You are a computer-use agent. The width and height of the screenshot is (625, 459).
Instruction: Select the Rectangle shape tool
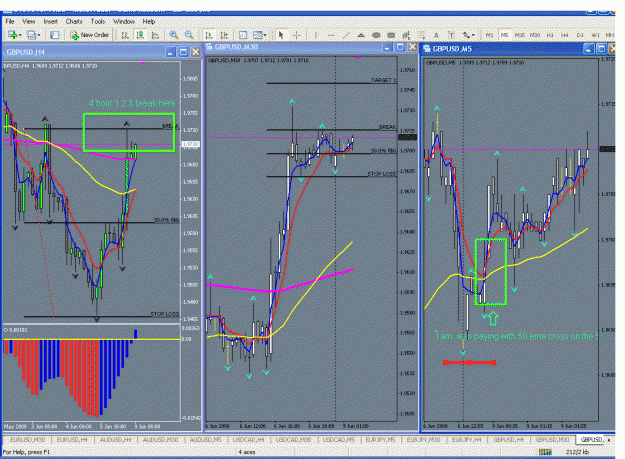(391, 35)
